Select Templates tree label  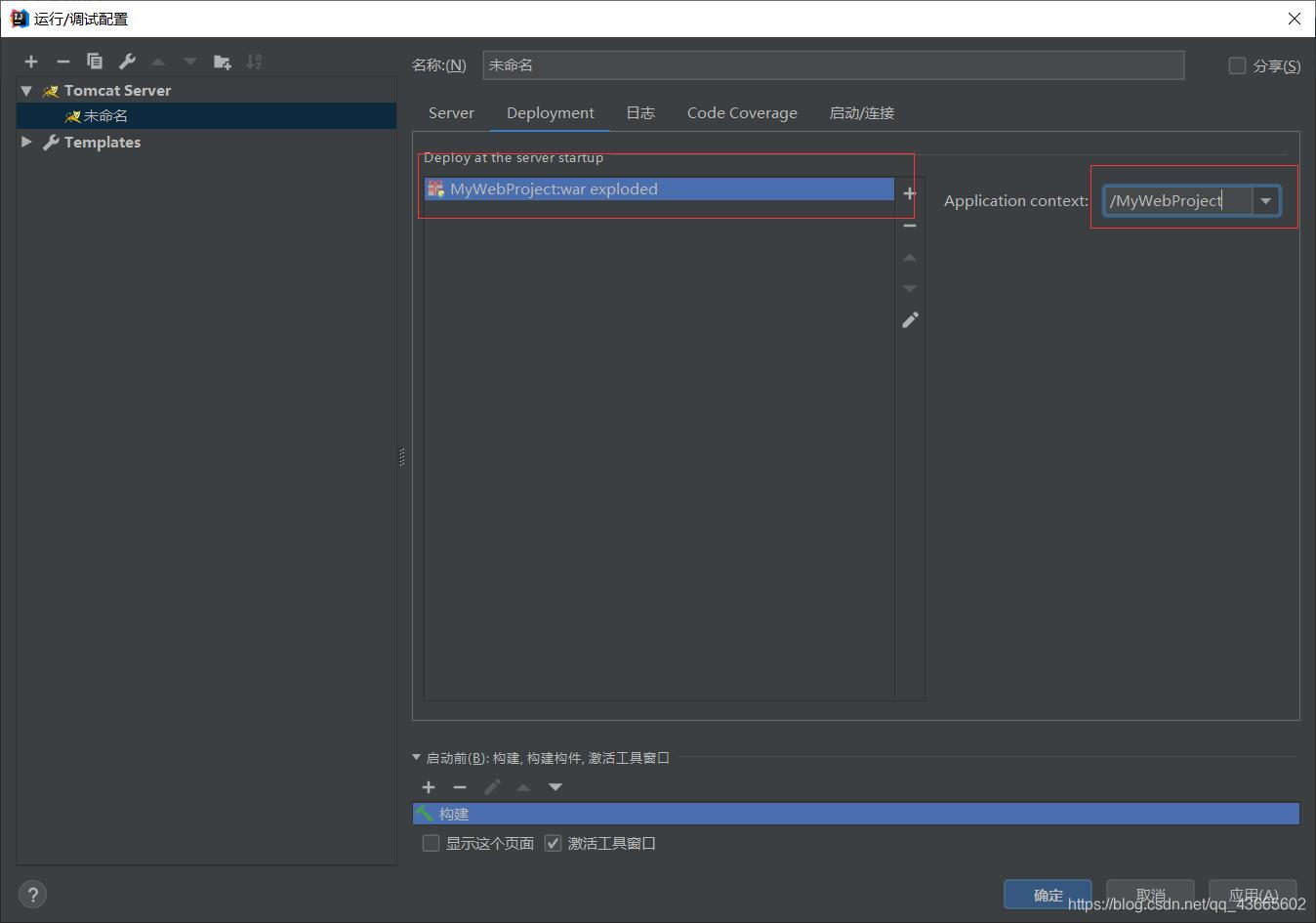[x=103, y=142]
